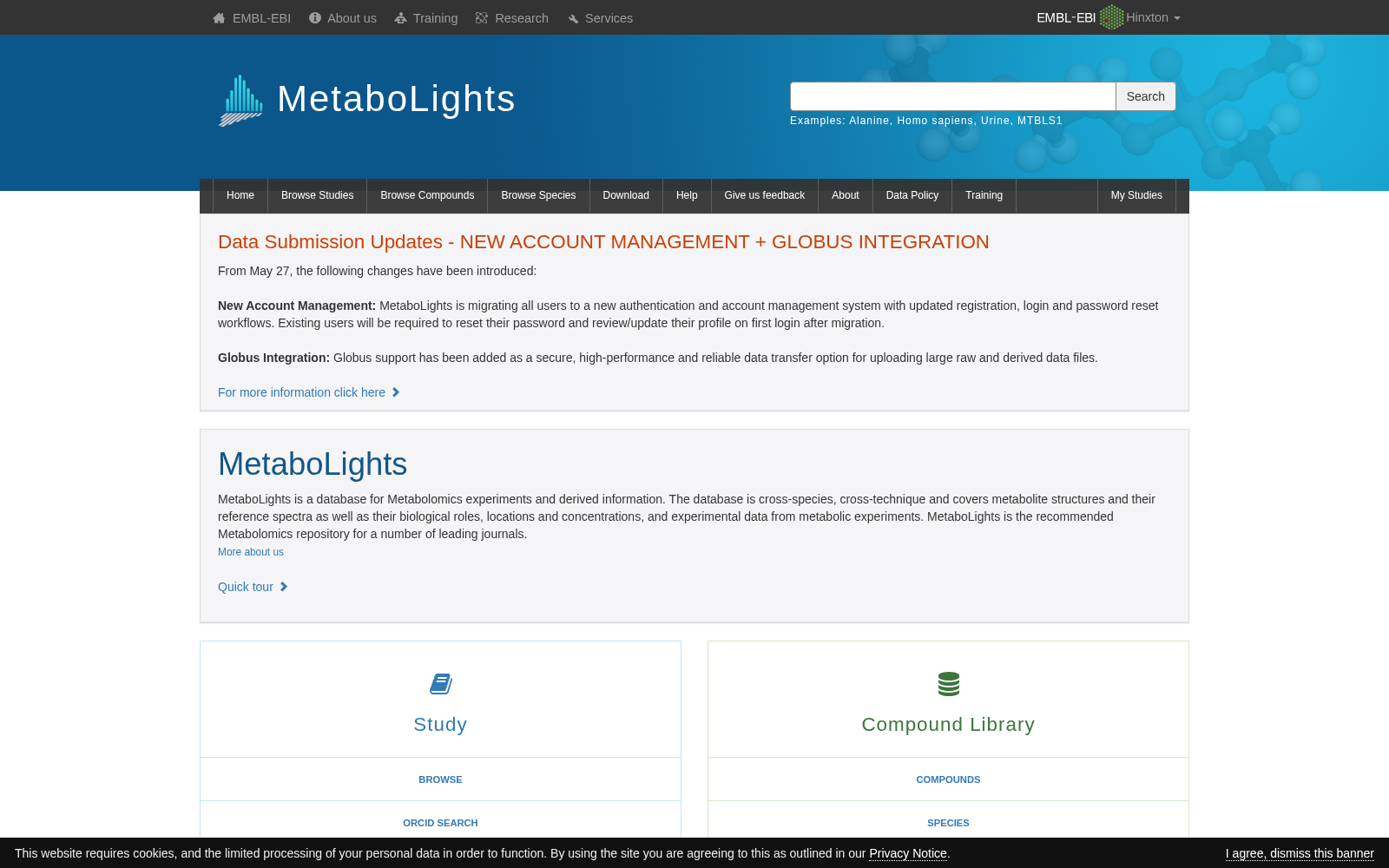Open Browse Studies in navigation
This screenshot has width=1389, height=868.
click(318, 195)
